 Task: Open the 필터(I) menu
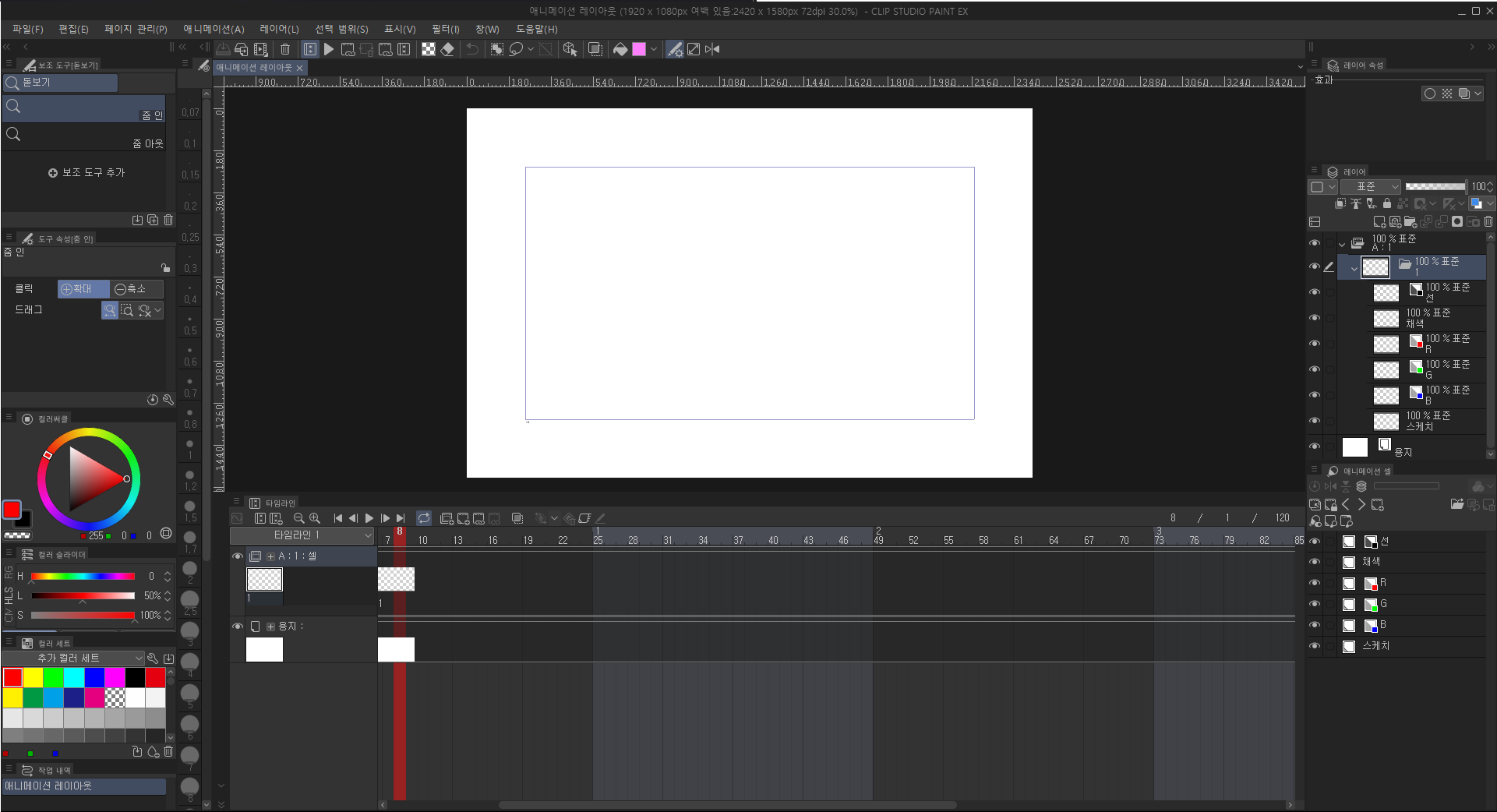(446, 29)
